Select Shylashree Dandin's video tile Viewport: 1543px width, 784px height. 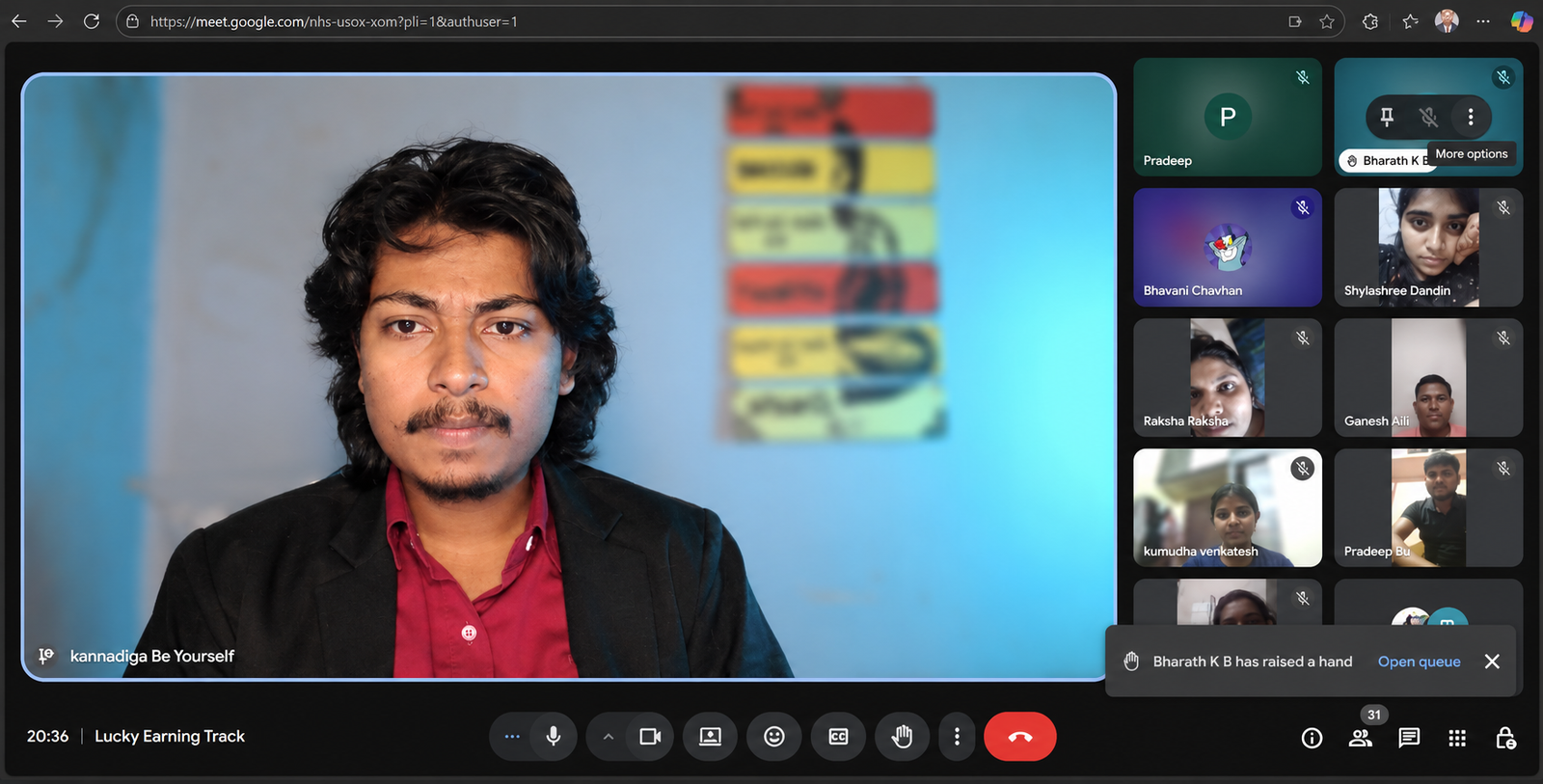point(1428,247)
